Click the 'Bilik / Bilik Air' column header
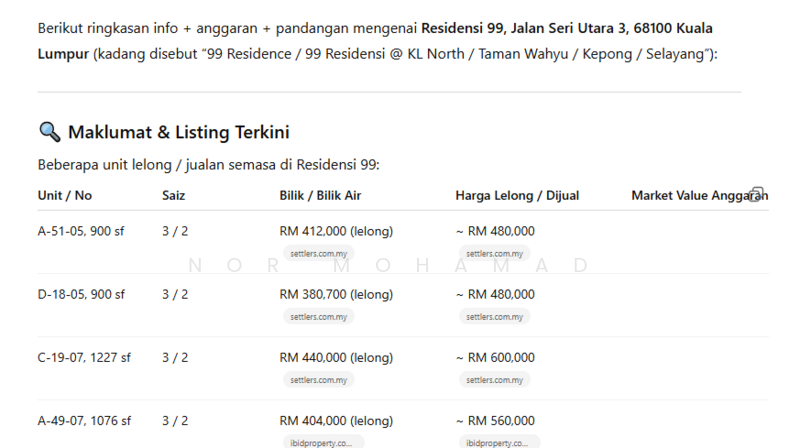This screenshot has width=800, height=448. [319, 196]
